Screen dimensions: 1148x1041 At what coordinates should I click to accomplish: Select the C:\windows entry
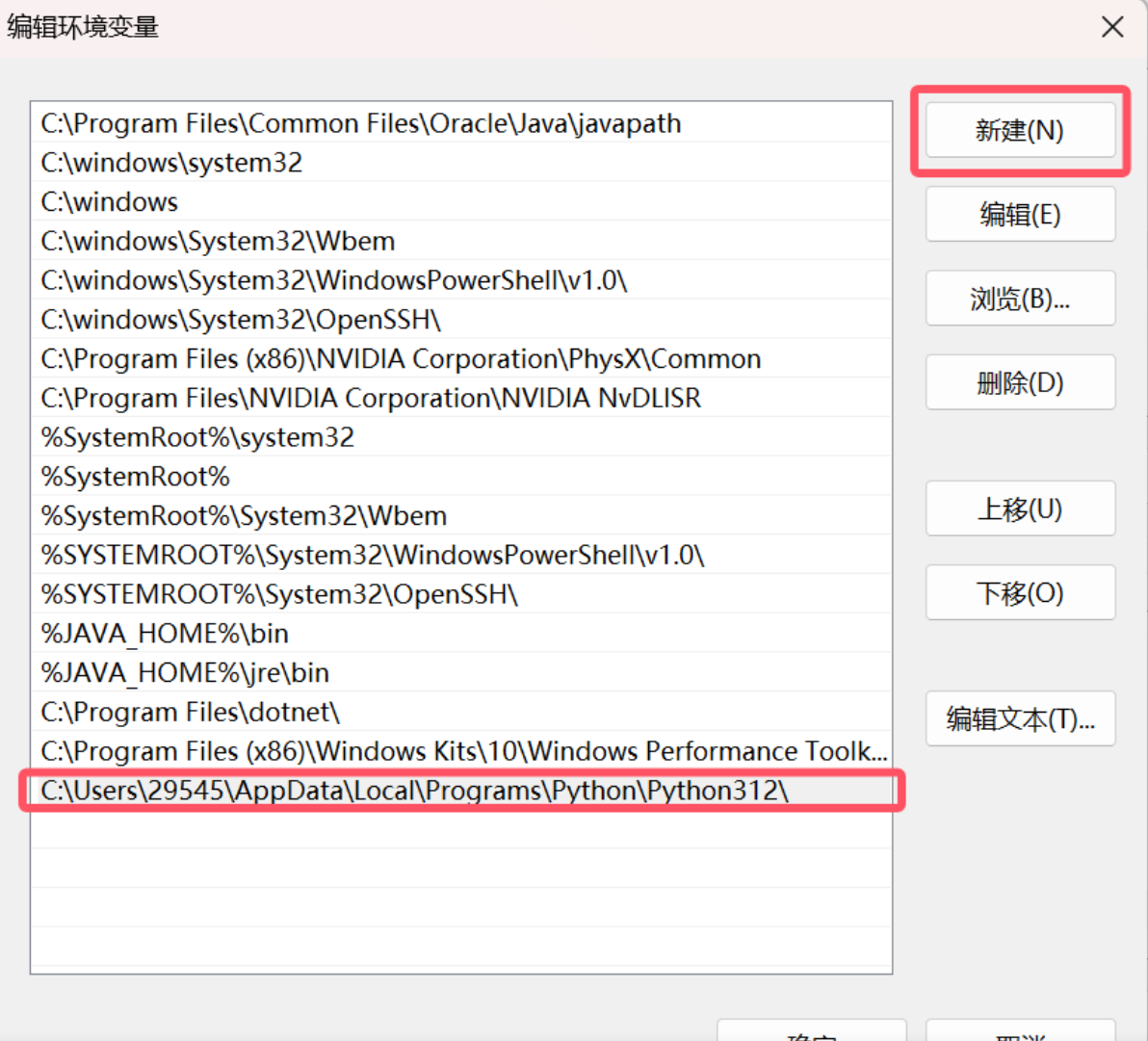(110, 202)
